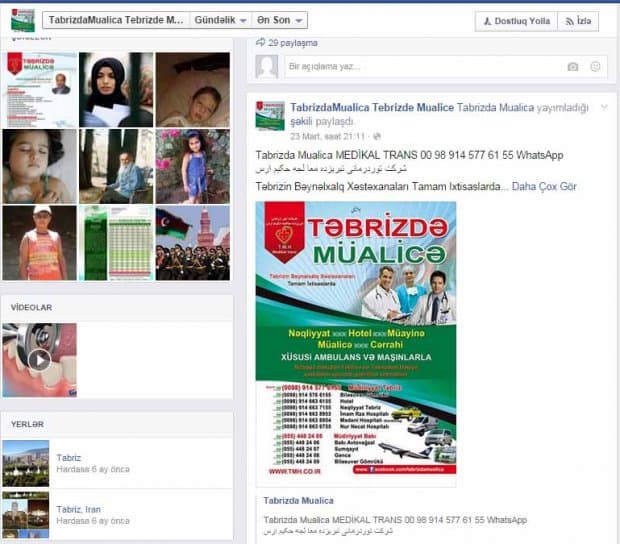Click the commenter profile avatar placeholder
The height and width of the screenshot is (544, 620).
(267, 66)
